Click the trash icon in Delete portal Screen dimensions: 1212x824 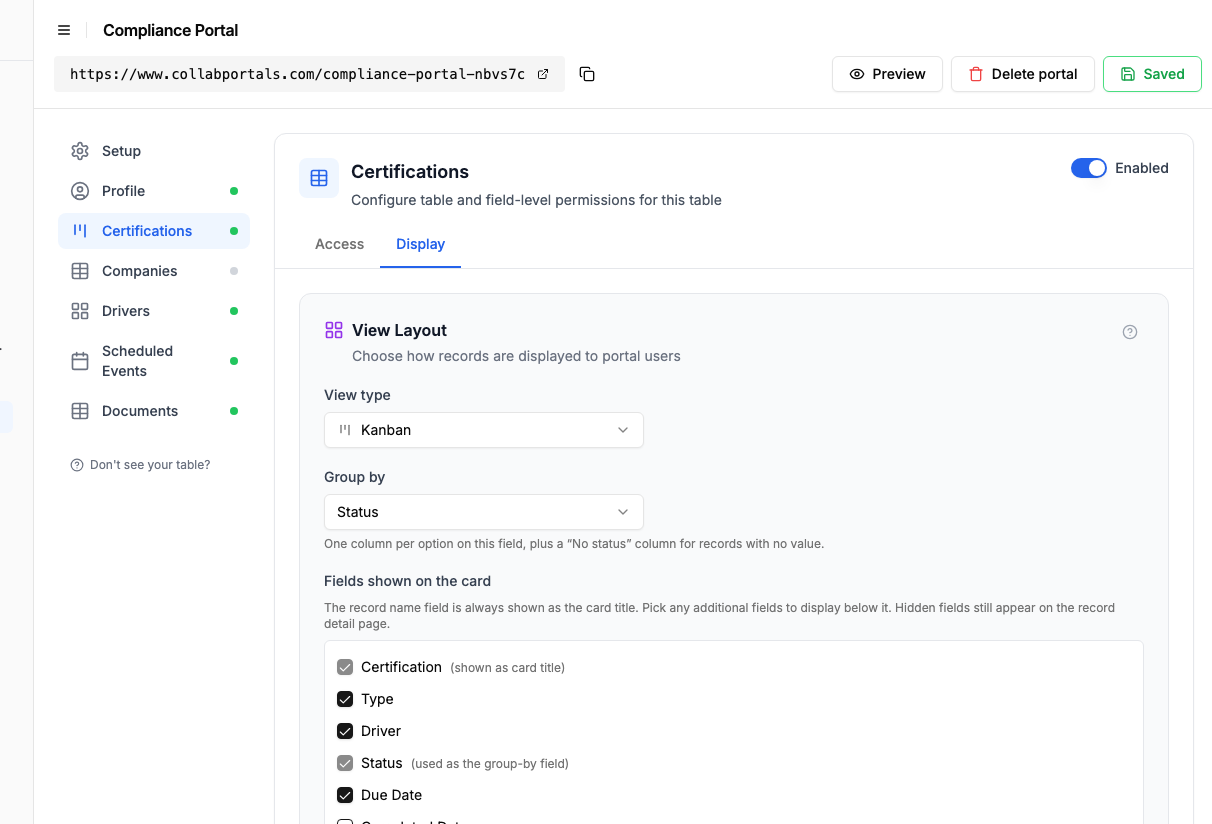coord(976,74)
